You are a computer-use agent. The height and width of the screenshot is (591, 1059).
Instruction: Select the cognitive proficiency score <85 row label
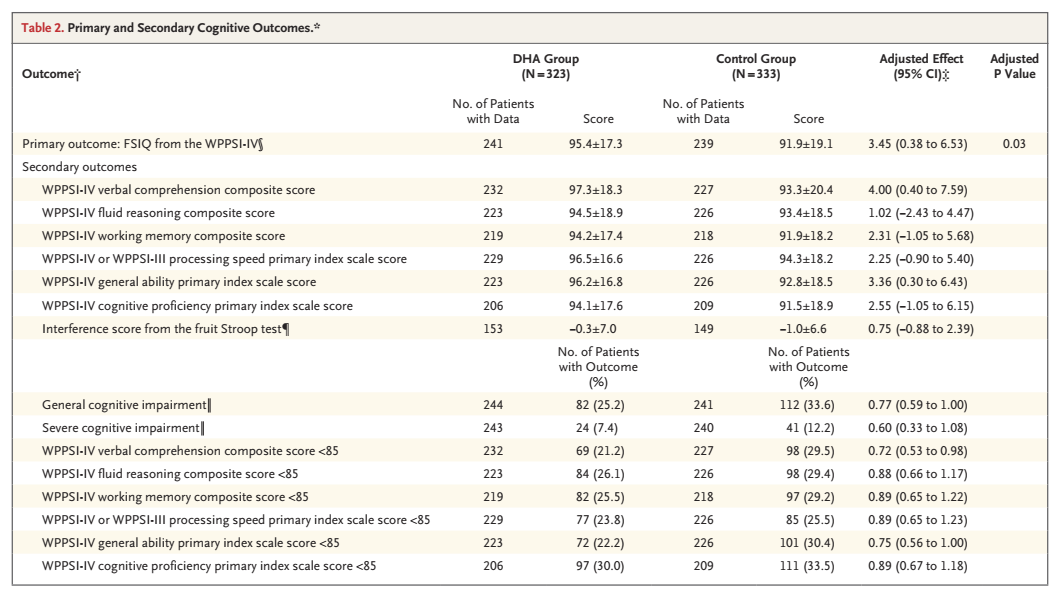(209, 567)
